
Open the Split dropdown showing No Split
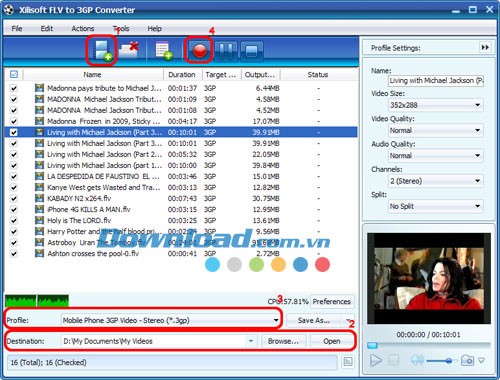coord(436,206)
